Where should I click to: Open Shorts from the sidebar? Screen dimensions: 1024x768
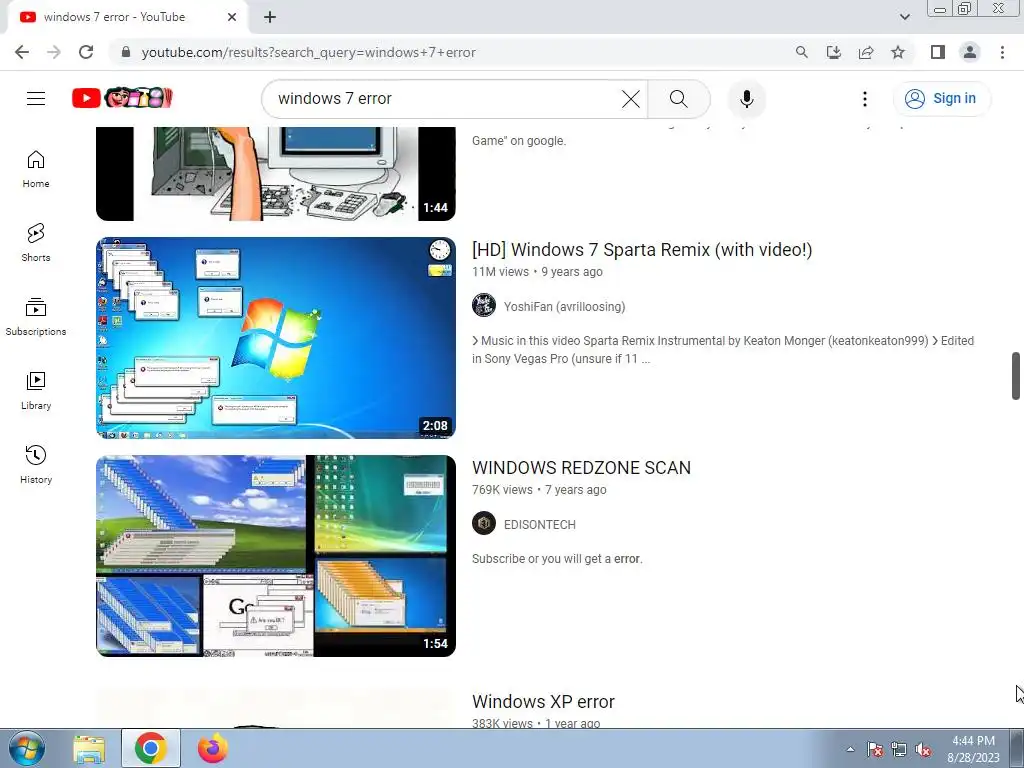point(36,243)
